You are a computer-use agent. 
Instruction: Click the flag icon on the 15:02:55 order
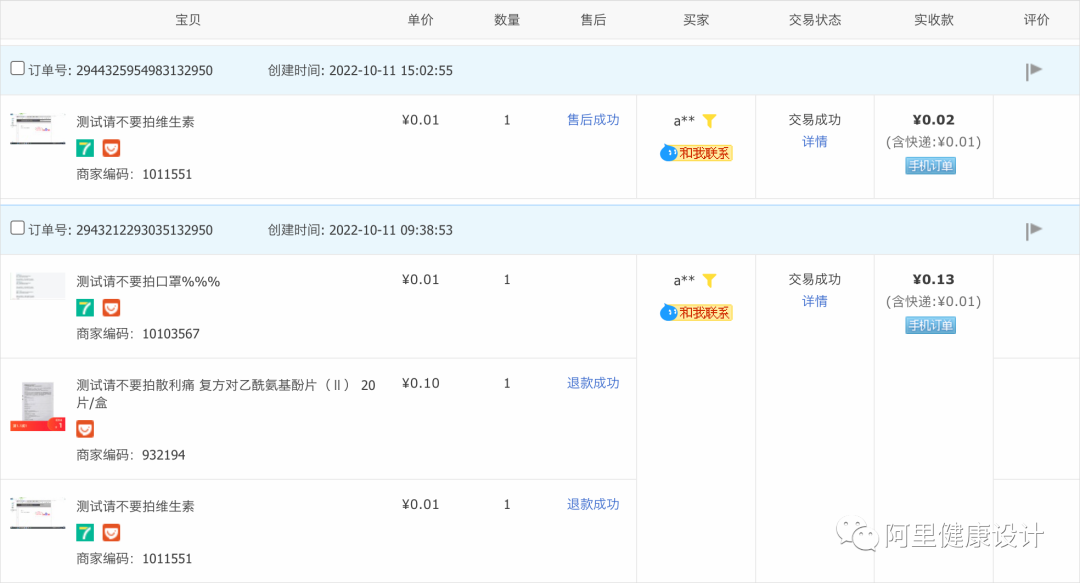point(1033,70)
